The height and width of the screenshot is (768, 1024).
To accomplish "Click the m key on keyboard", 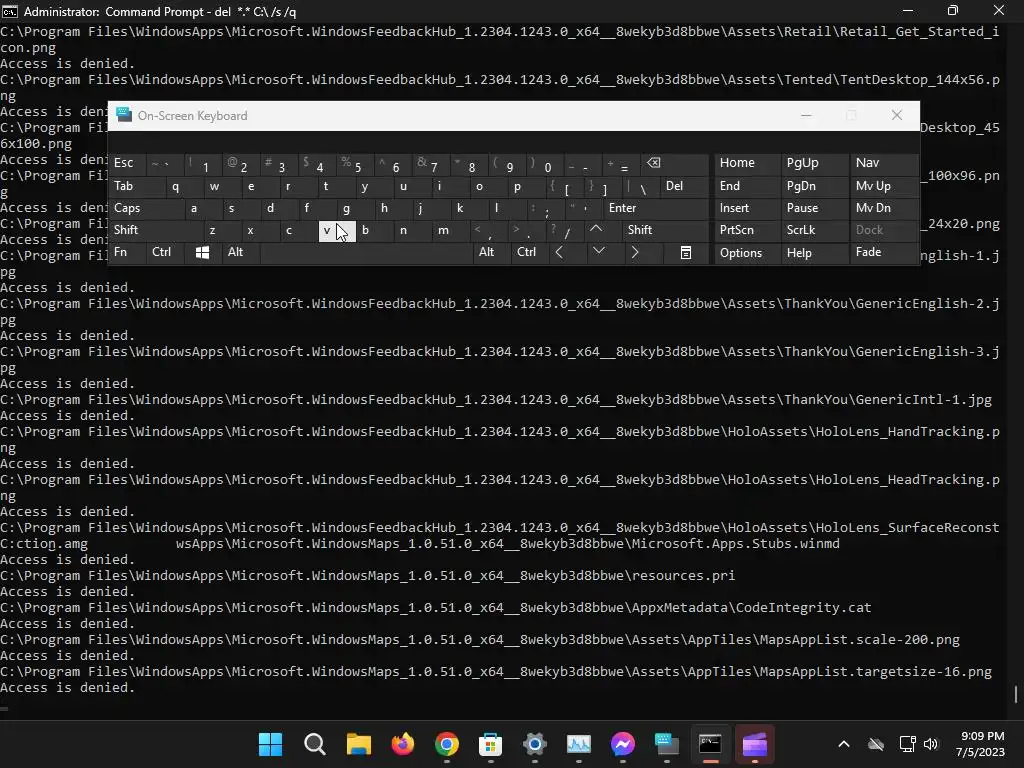I will (451, 230).
